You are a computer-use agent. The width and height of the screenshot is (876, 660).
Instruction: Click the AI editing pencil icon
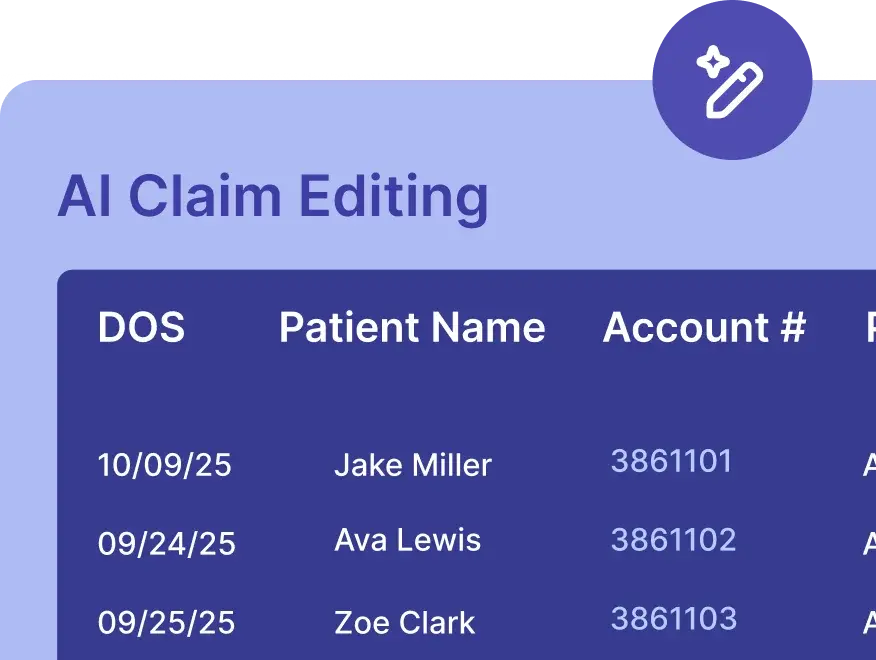(x=733, y=90)
